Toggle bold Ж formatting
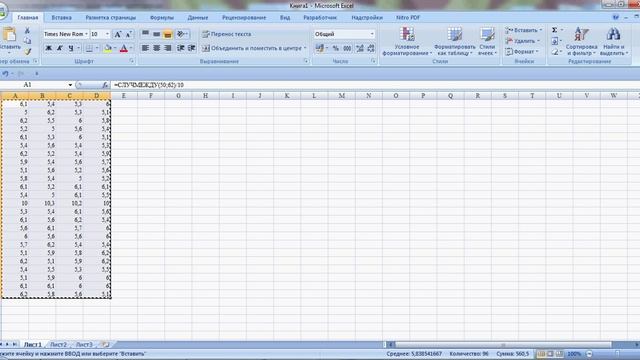The height and width of the screenshot is (360, 640). point(48,48)
